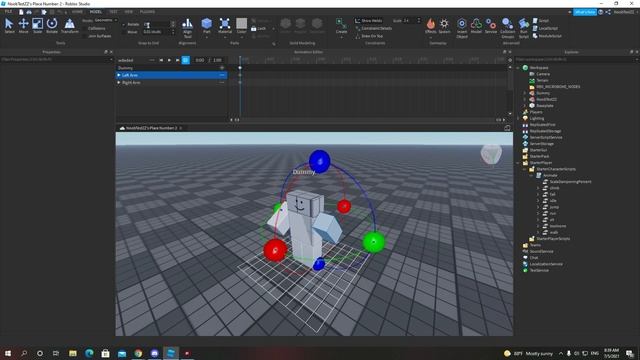Launch Roblox Studio from the taskbar
The height and width of the screenshot is (360, 640).
coord(171,353)
